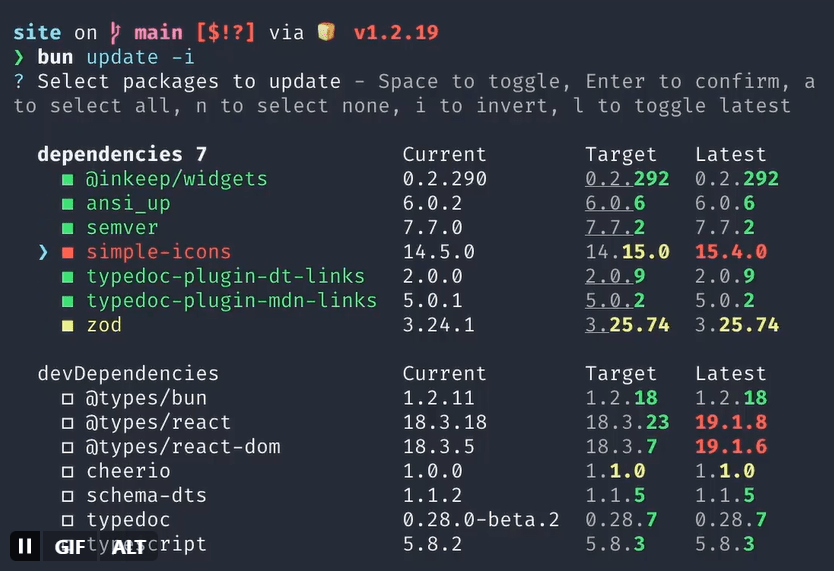The image size is (834, 571).
Task: Enable the schema-dts package checkbox
Action: click(x=68, y=496)
